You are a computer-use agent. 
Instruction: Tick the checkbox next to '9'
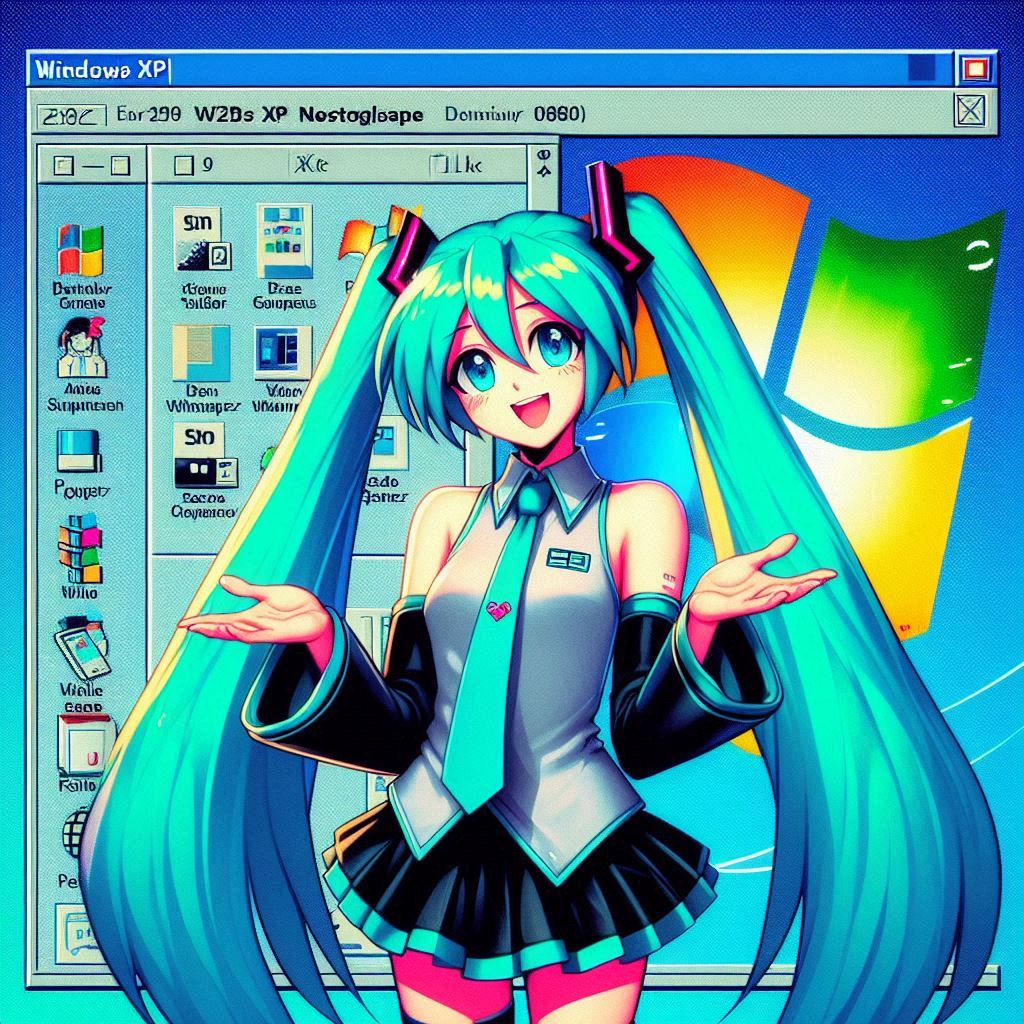pos(184,166)
